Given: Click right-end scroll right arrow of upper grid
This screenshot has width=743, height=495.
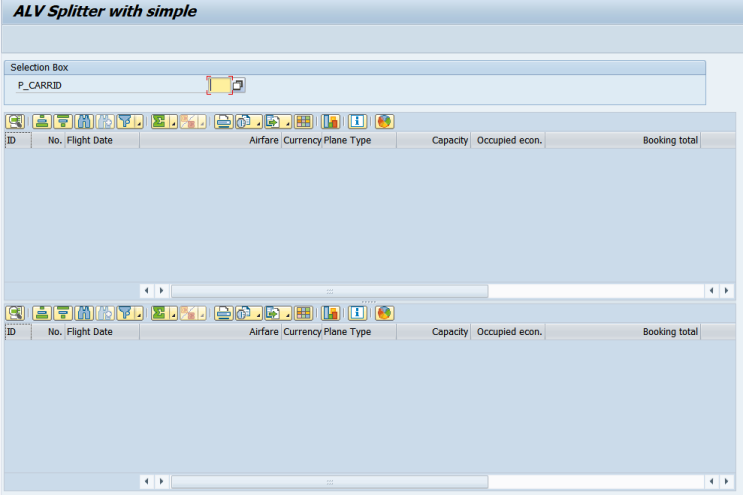Looking at the screenshot, I should coord(726,291).
